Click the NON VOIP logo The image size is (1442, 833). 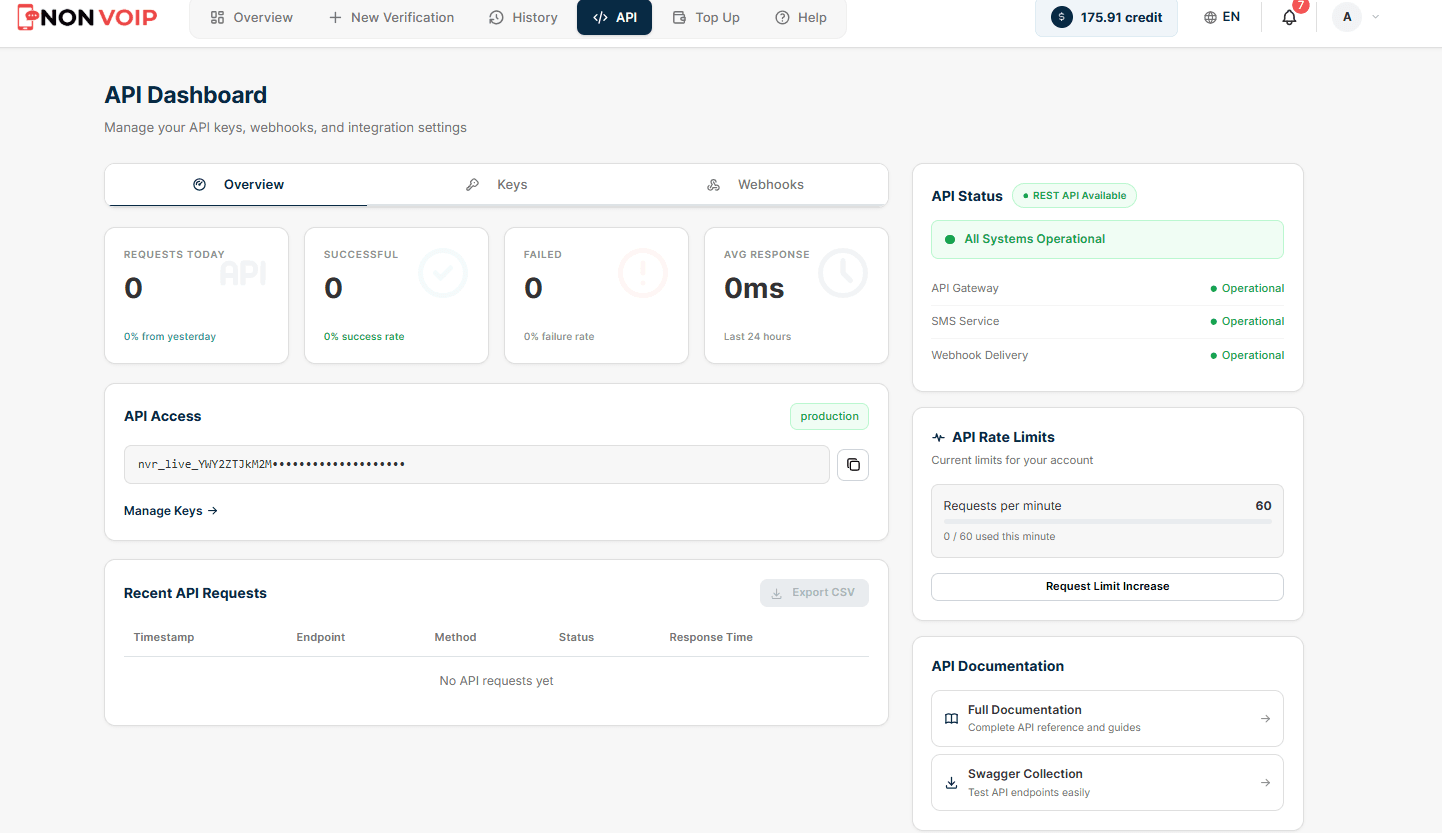(x=87, y=17)
